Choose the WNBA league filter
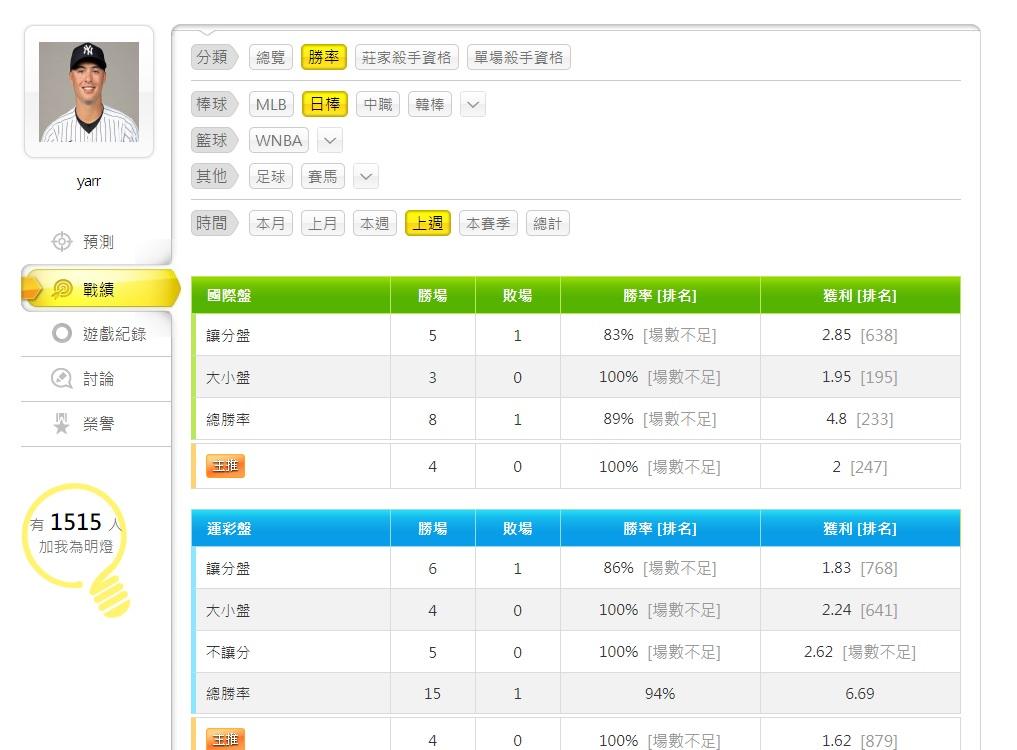This screenshot has width=1017, height=750. (x=278, y=140)
